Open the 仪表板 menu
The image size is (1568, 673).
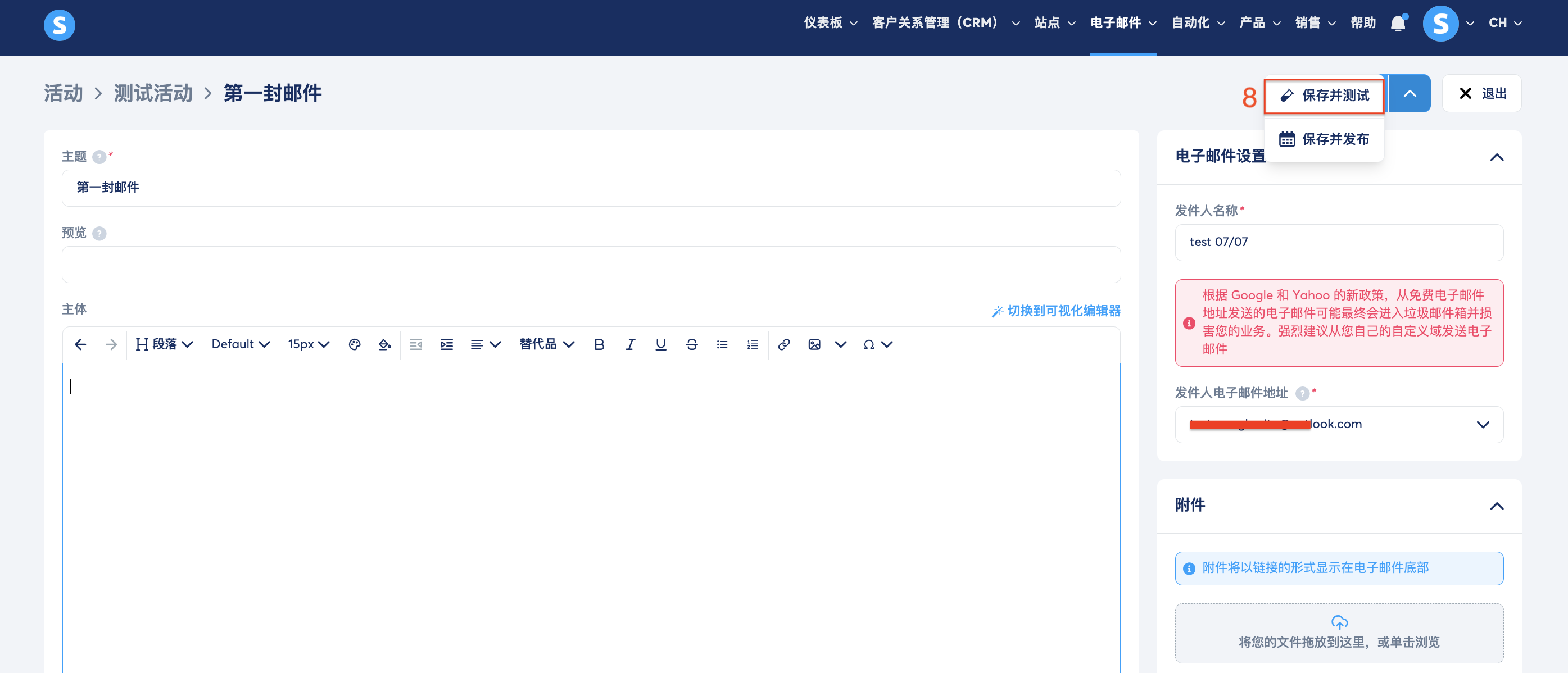[x=830, y=23]
